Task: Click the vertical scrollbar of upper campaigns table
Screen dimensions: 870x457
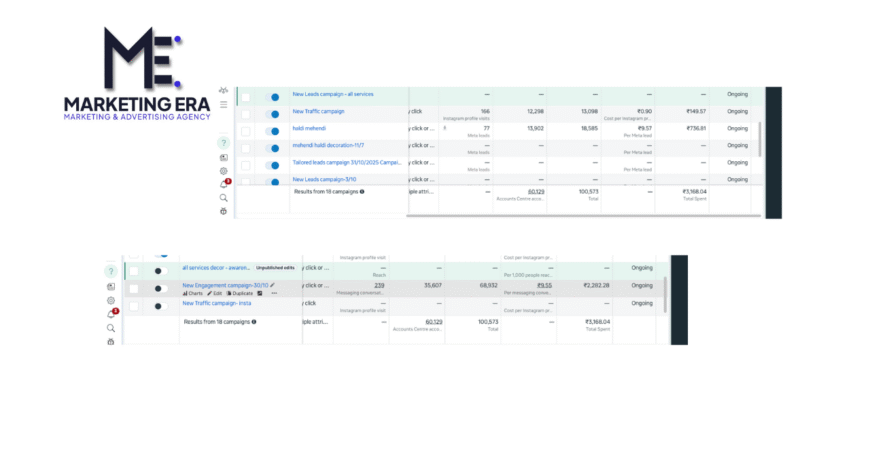Action: point(759,138)
